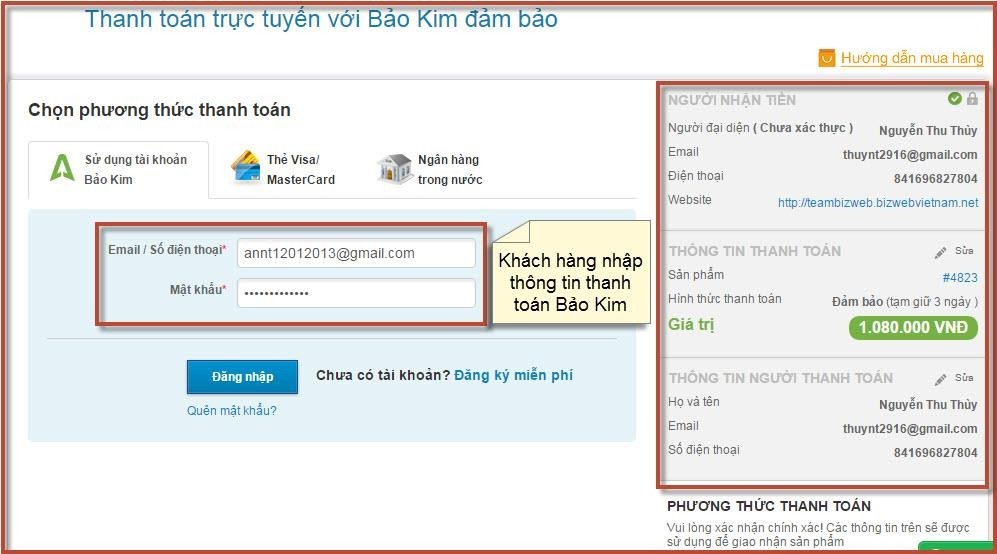Click phone number 841696827804 under Điện thoại
Screen dimensions: 997x554
(935, 179)
